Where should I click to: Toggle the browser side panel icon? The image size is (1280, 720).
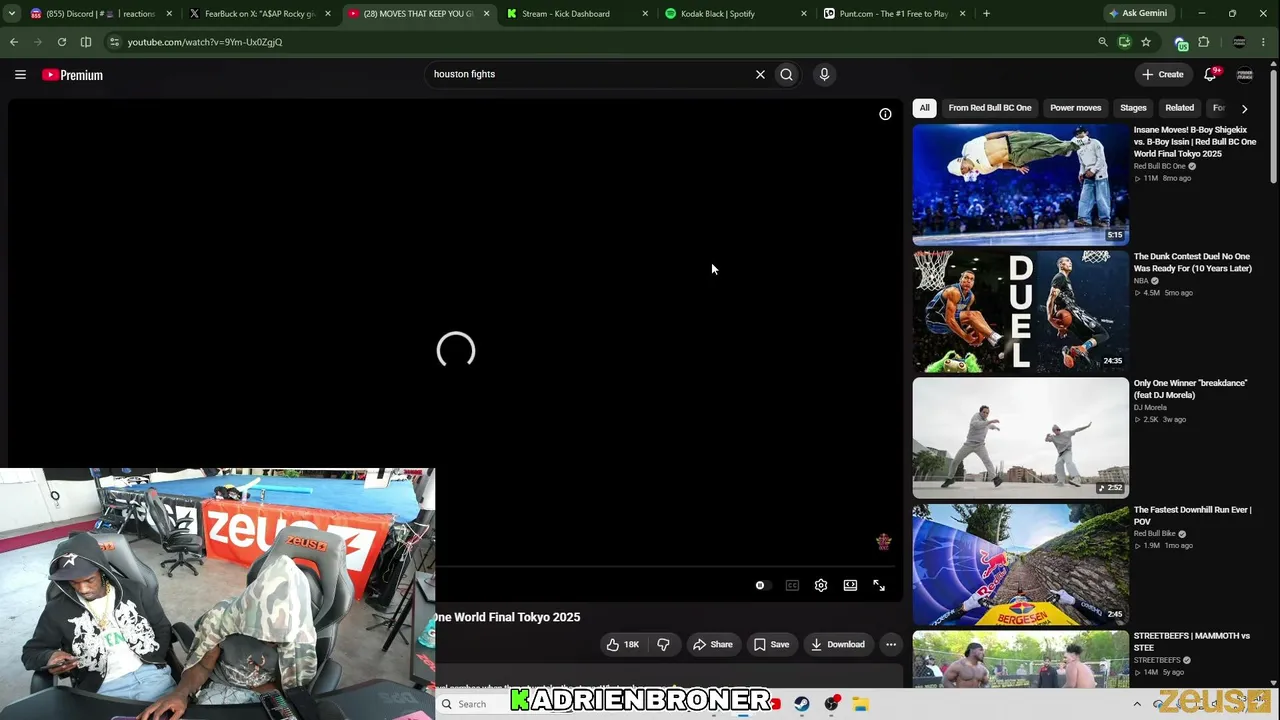click(86, 42)
